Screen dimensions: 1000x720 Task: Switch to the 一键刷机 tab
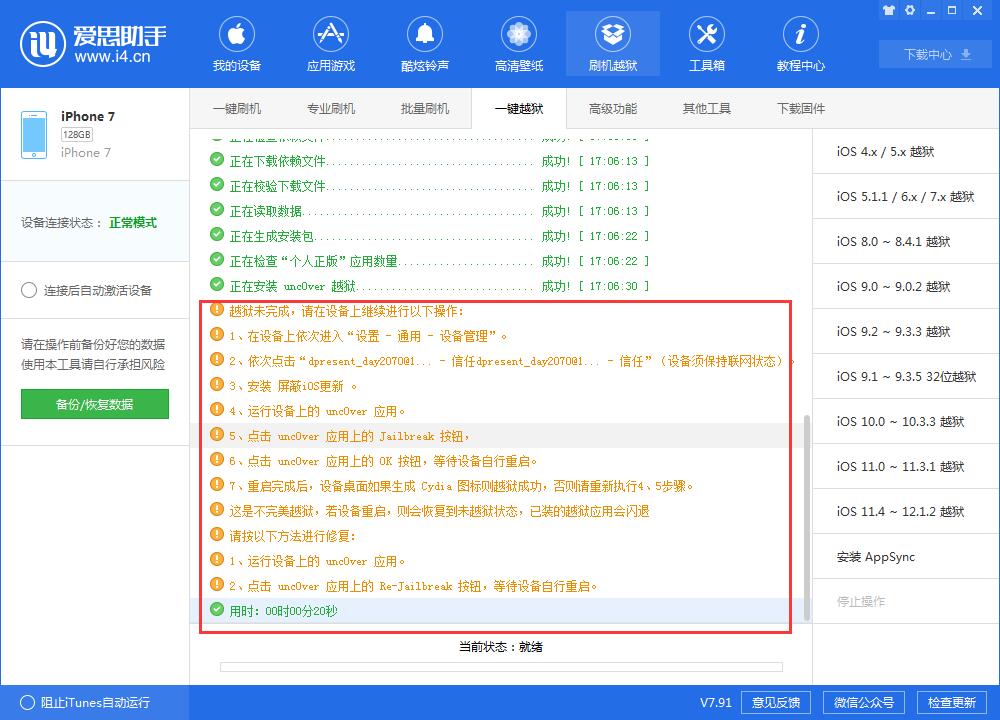(237, 108)
